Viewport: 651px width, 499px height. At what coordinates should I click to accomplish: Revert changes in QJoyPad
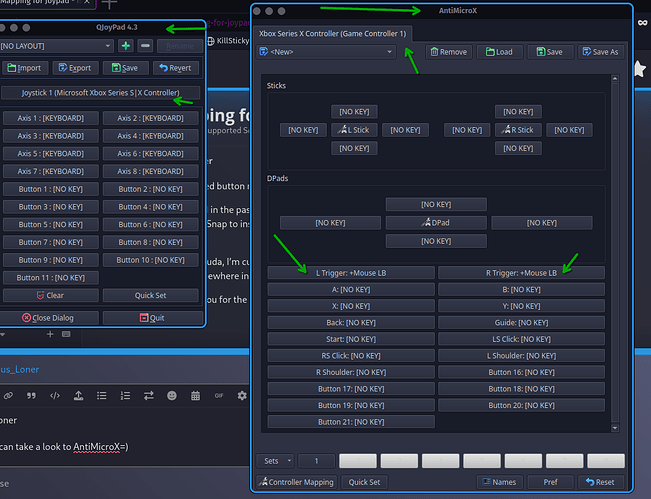(x=175, y=68)
